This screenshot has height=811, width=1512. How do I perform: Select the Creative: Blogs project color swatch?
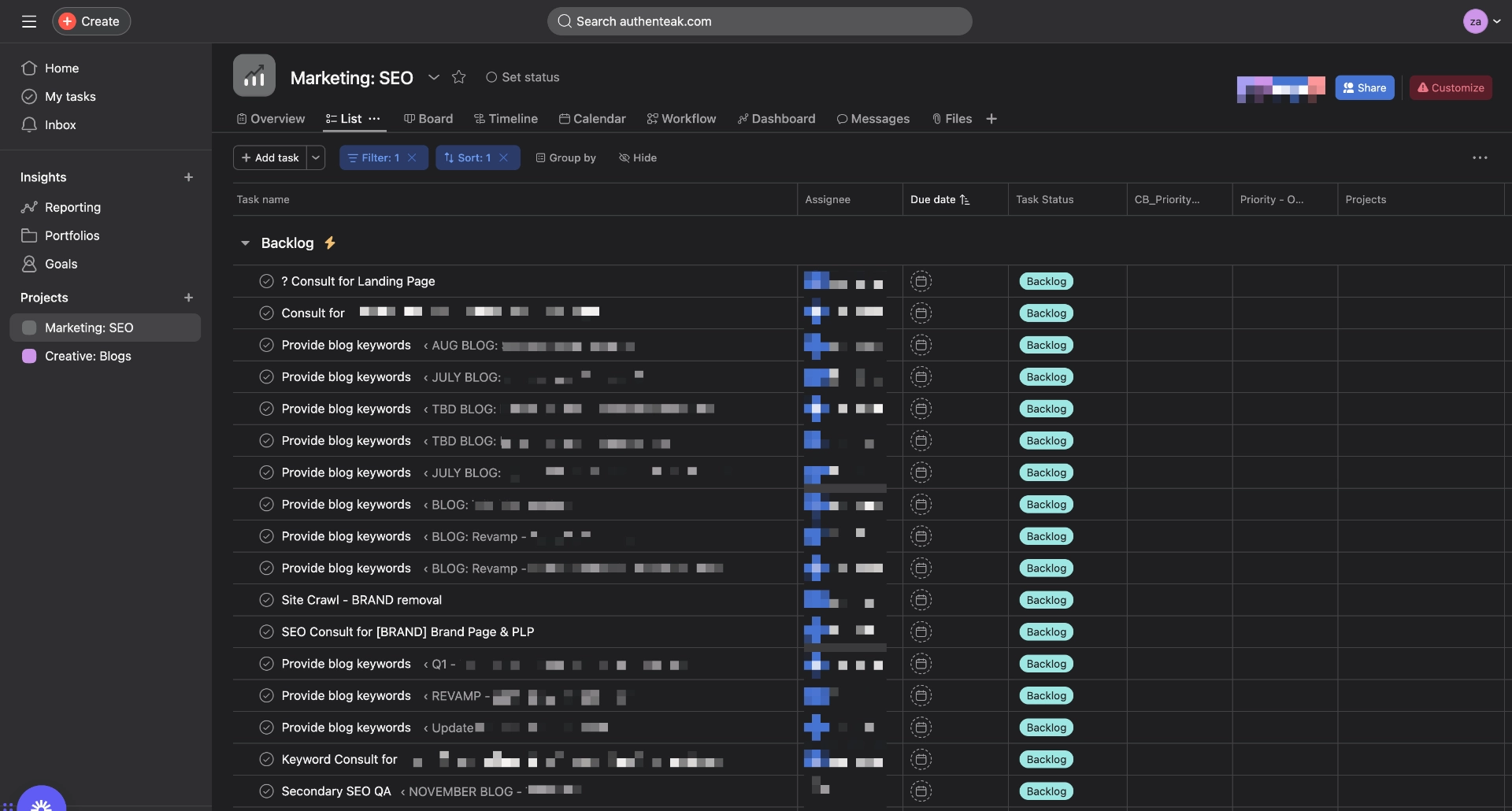29,357
